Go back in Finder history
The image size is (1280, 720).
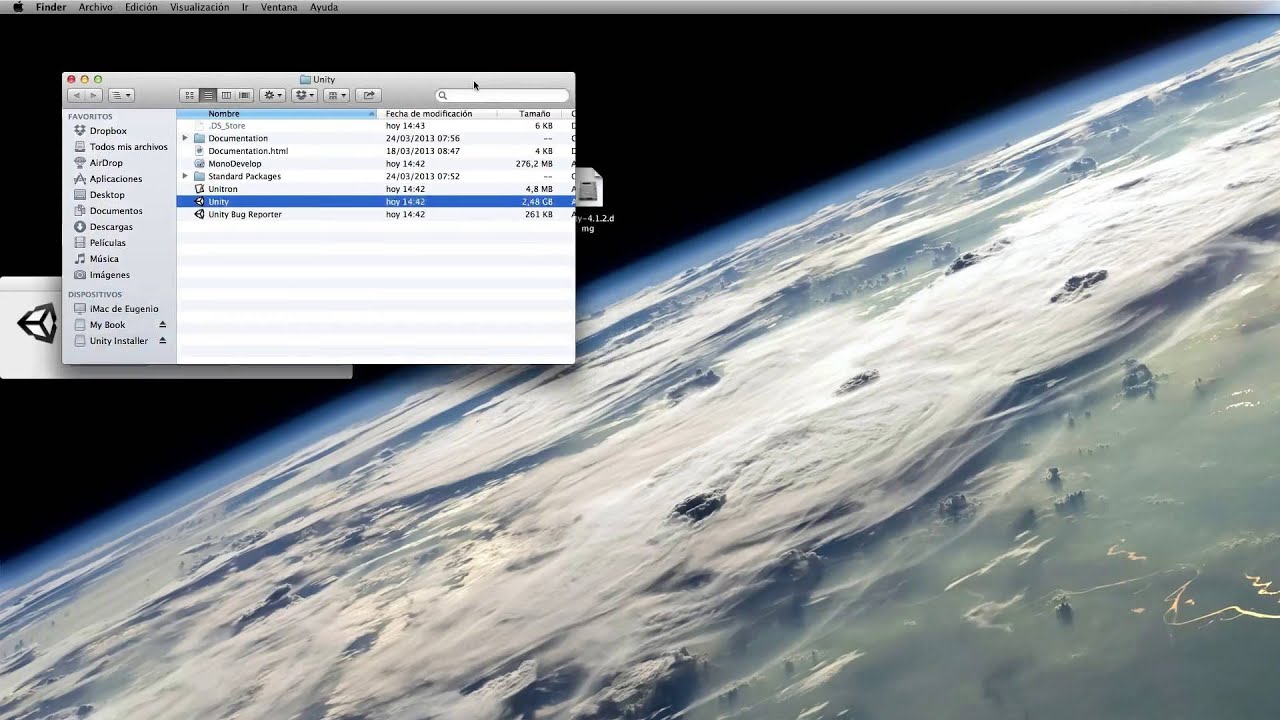coord(76,95)
